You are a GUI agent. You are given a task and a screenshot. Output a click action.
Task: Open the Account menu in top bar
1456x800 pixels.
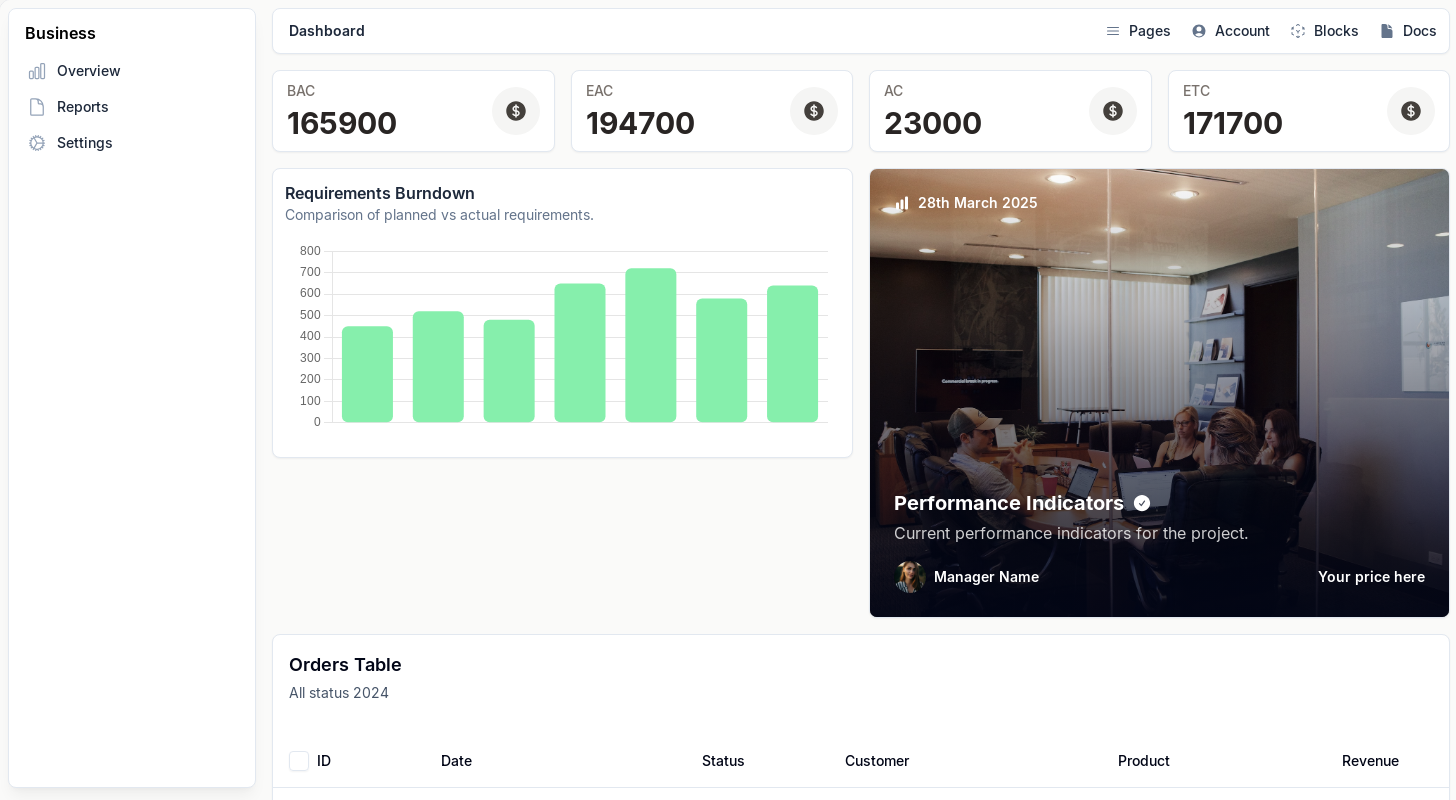click(1230, 31)
